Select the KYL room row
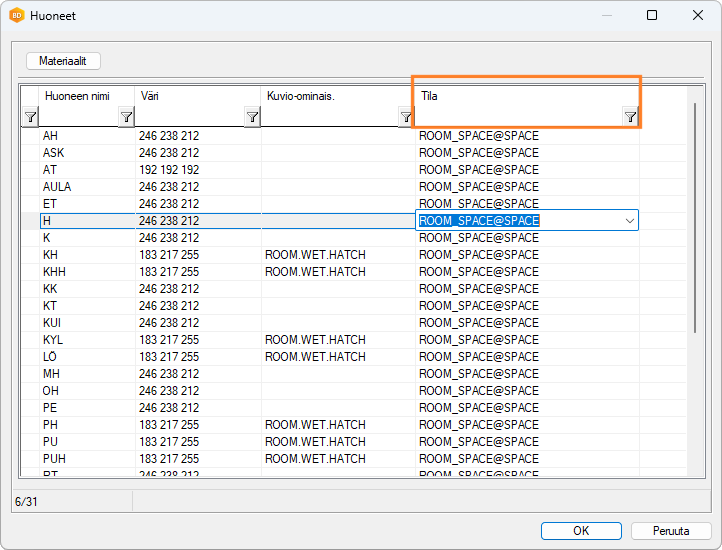 point(53,340)
